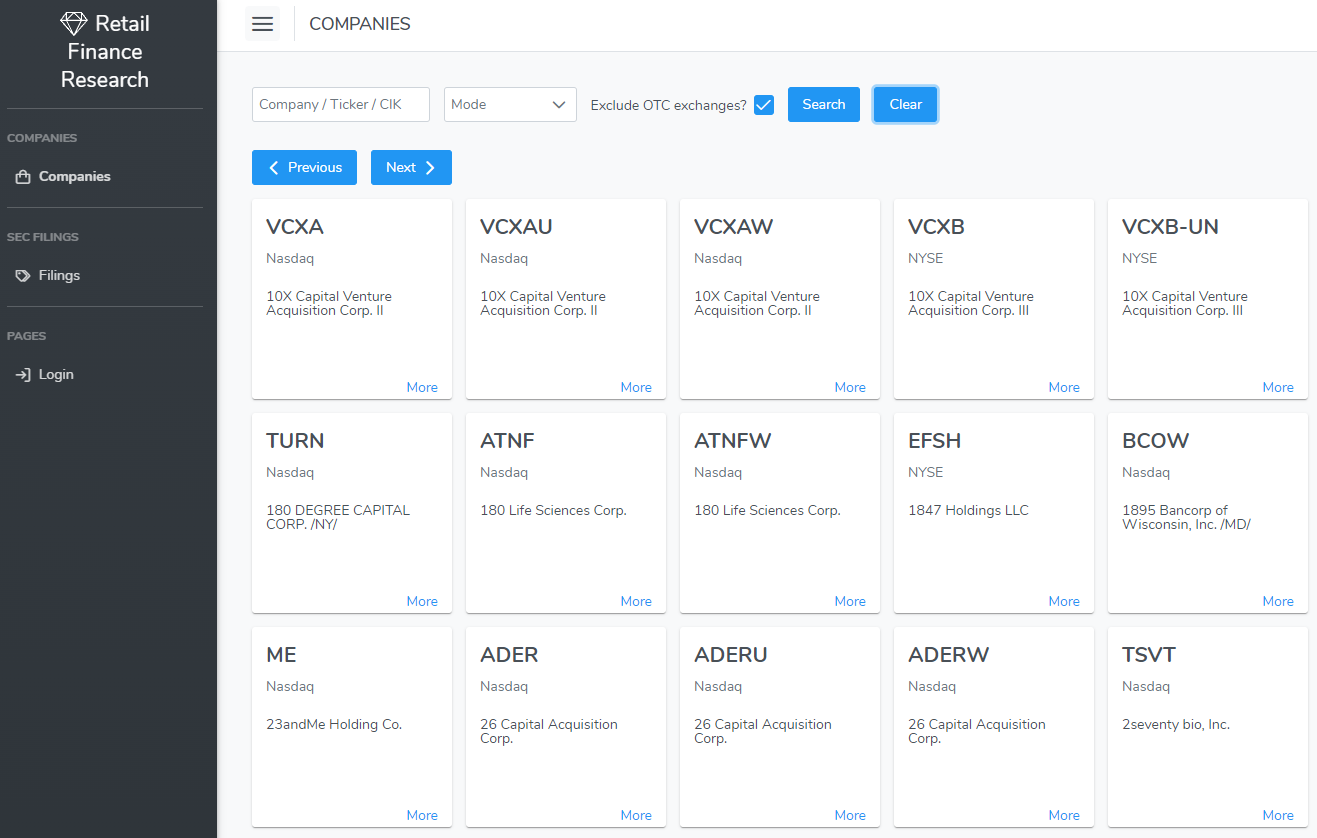Image resolution: width=1317 pixels, height=838 pixels.
Task: Uncheck Exclude OTC exchanges checkbox
Action: pyautogui.click(x=764, y=105)
